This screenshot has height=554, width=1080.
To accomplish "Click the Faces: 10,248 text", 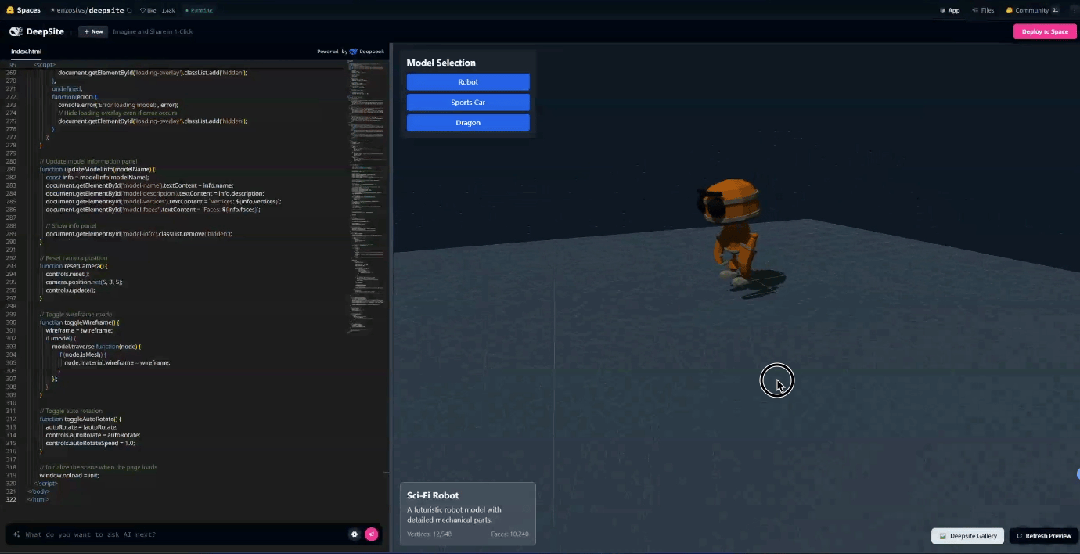I will pyautogui.click(x=510, y=534).
